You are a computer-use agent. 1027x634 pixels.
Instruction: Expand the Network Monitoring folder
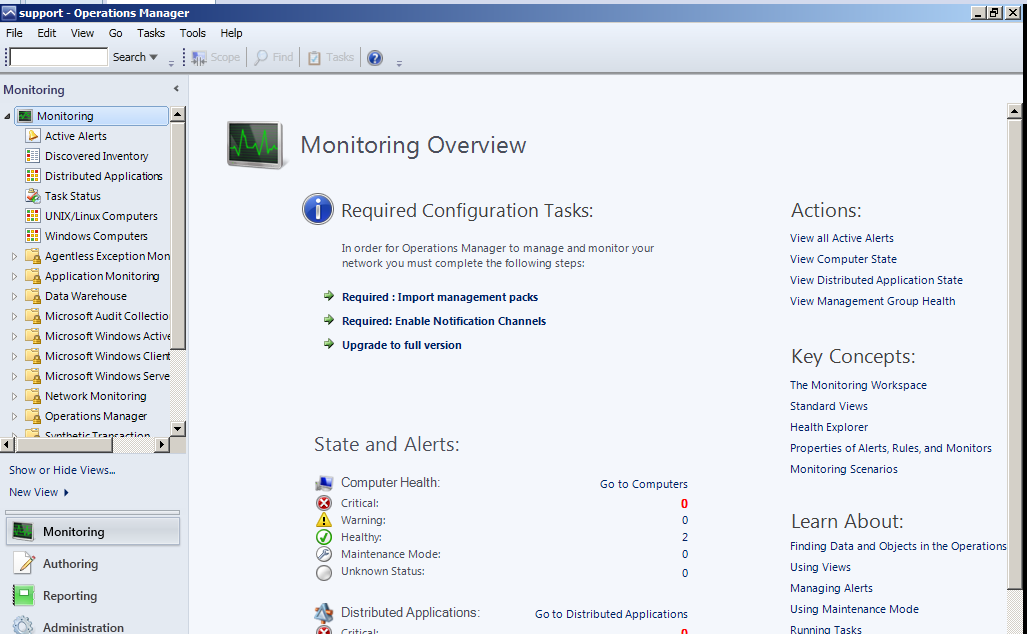14,396
